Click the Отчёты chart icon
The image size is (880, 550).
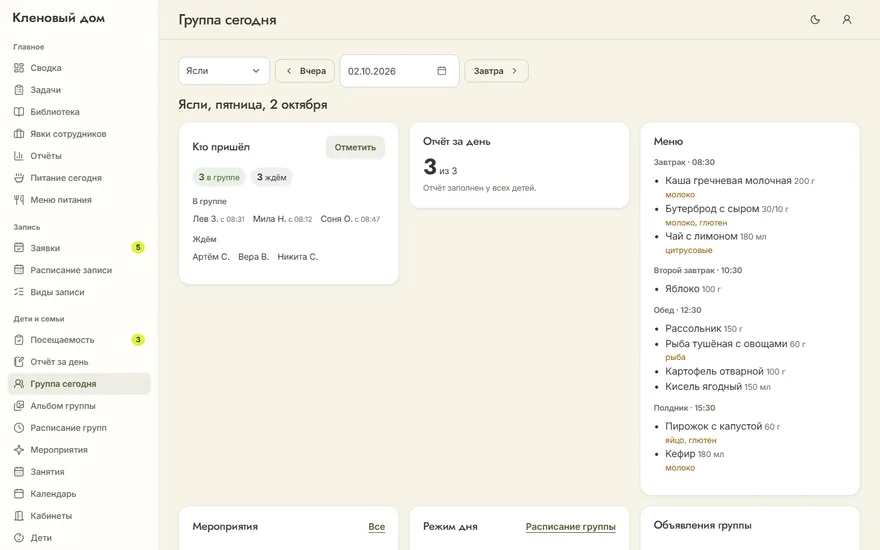click(19, 155)
